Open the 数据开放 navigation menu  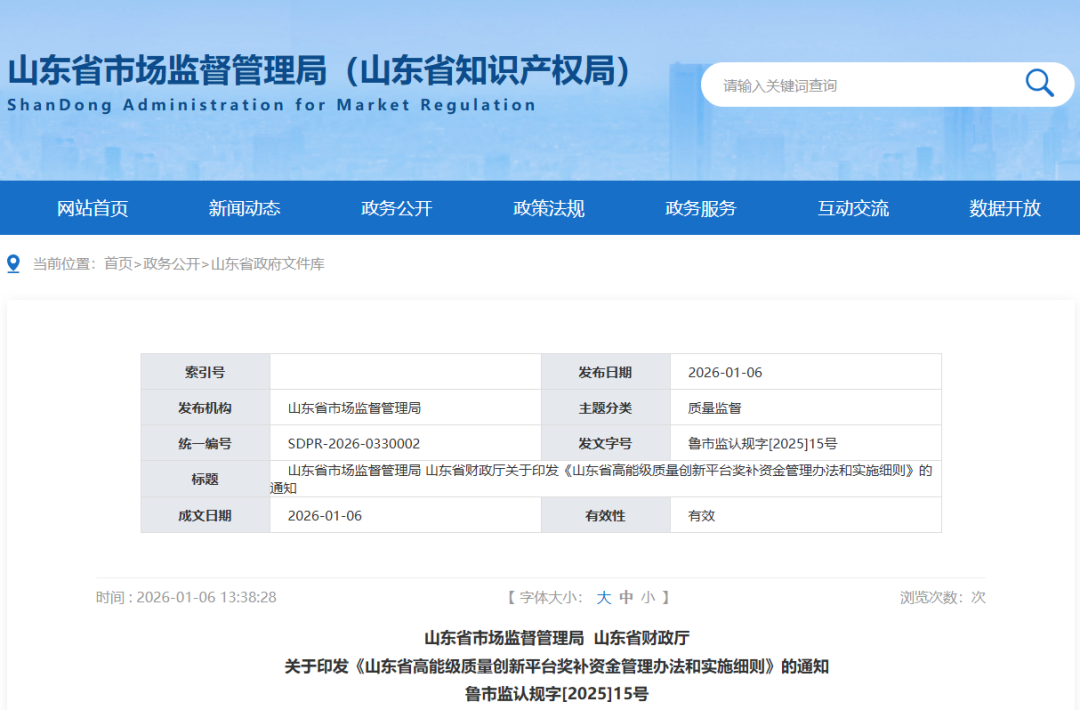pos(1003,208)
